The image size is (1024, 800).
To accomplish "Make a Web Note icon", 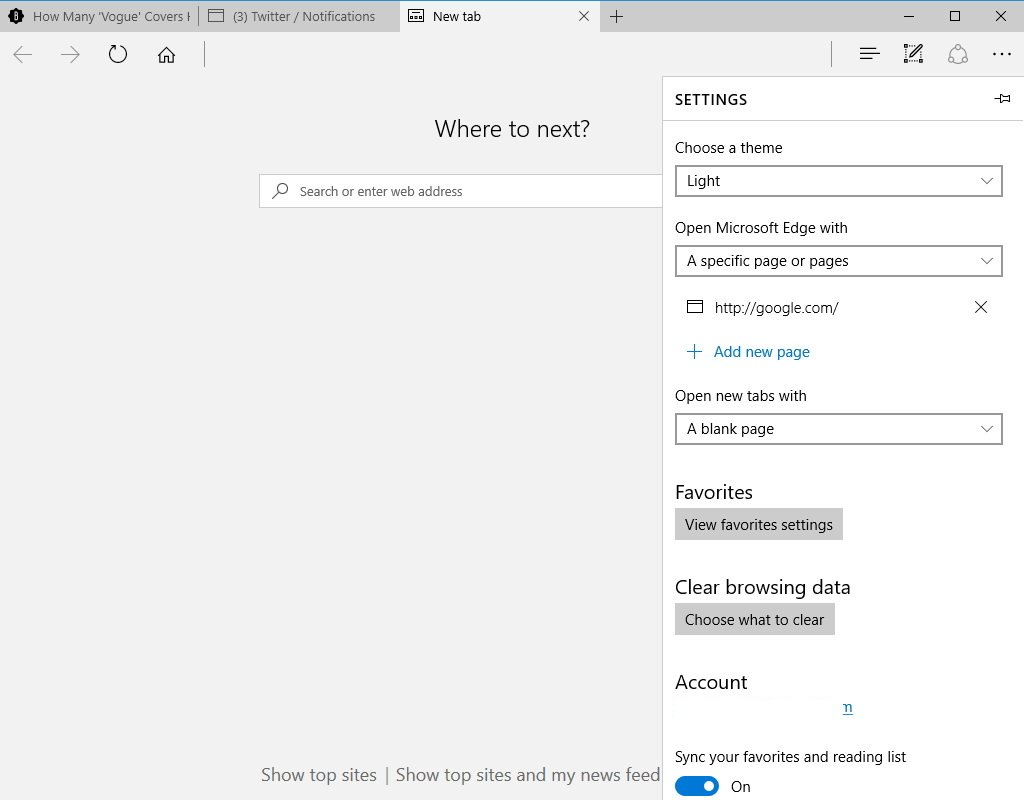I will (913, 54).
